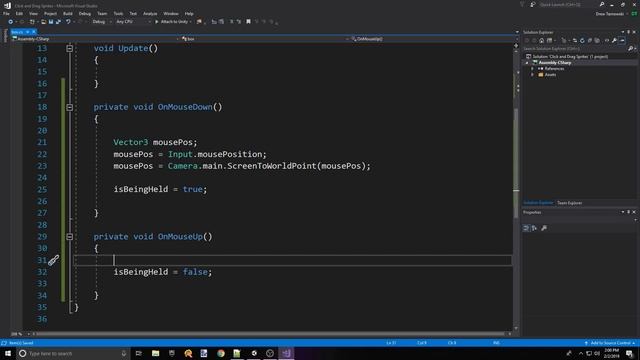The height and width of the screenshot is (360, 640).
Task: Open the Help menu
Action: (189, 13)
